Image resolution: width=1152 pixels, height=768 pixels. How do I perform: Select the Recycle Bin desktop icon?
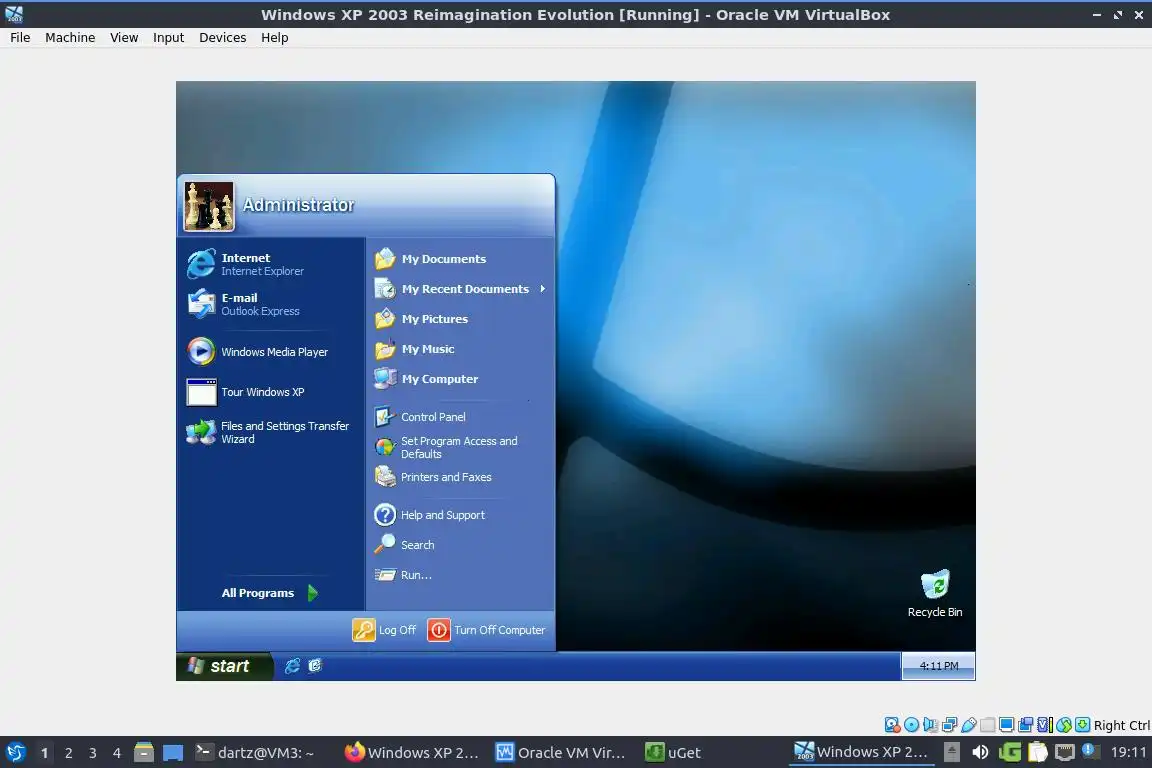935,594
